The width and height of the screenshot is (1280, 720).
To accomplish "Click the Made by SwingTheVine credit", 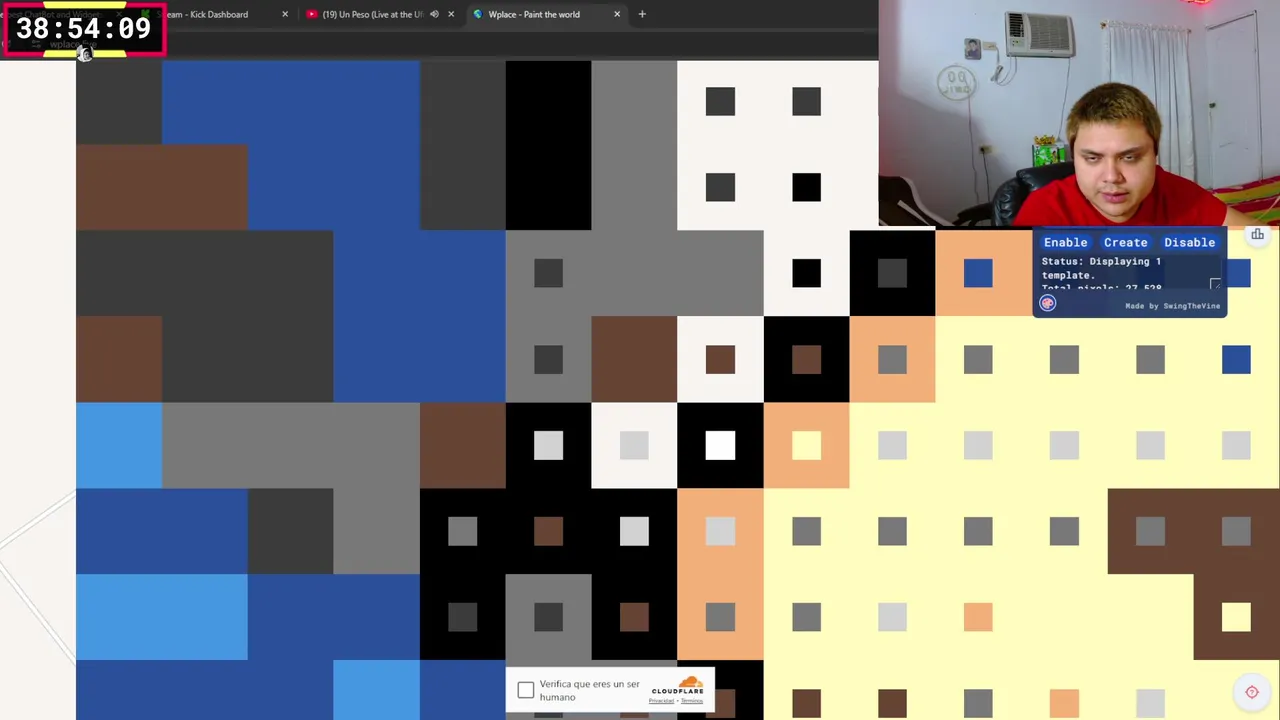I will (x=1172, y=306).
